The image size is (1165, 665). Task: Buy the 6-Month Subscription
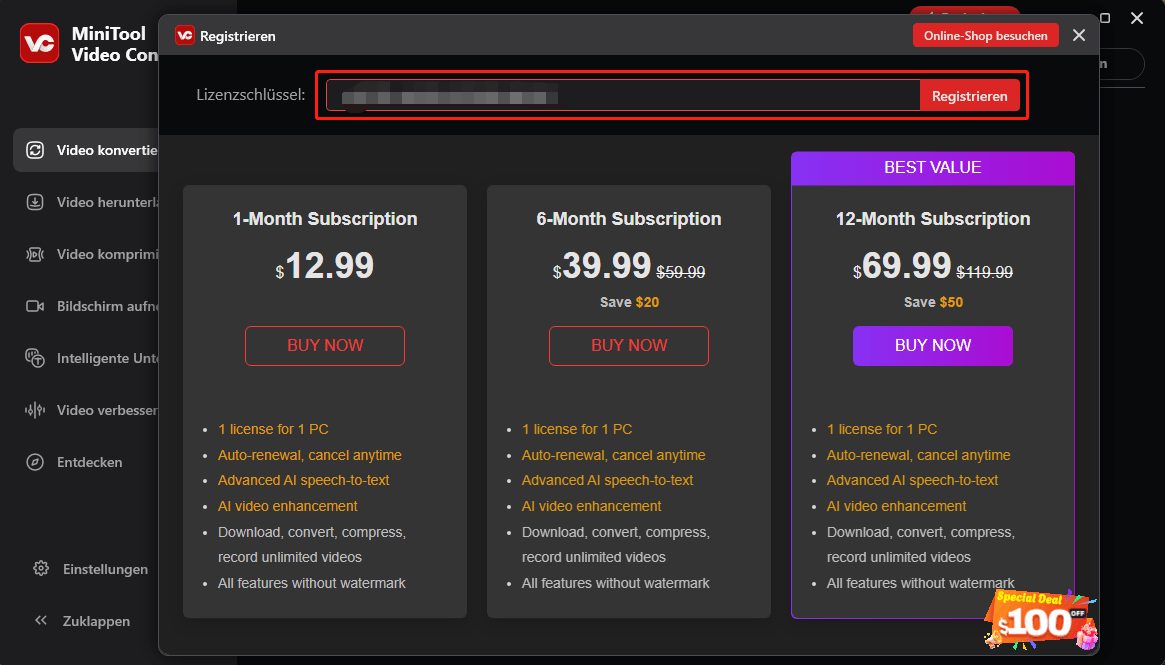coord(629,346)
